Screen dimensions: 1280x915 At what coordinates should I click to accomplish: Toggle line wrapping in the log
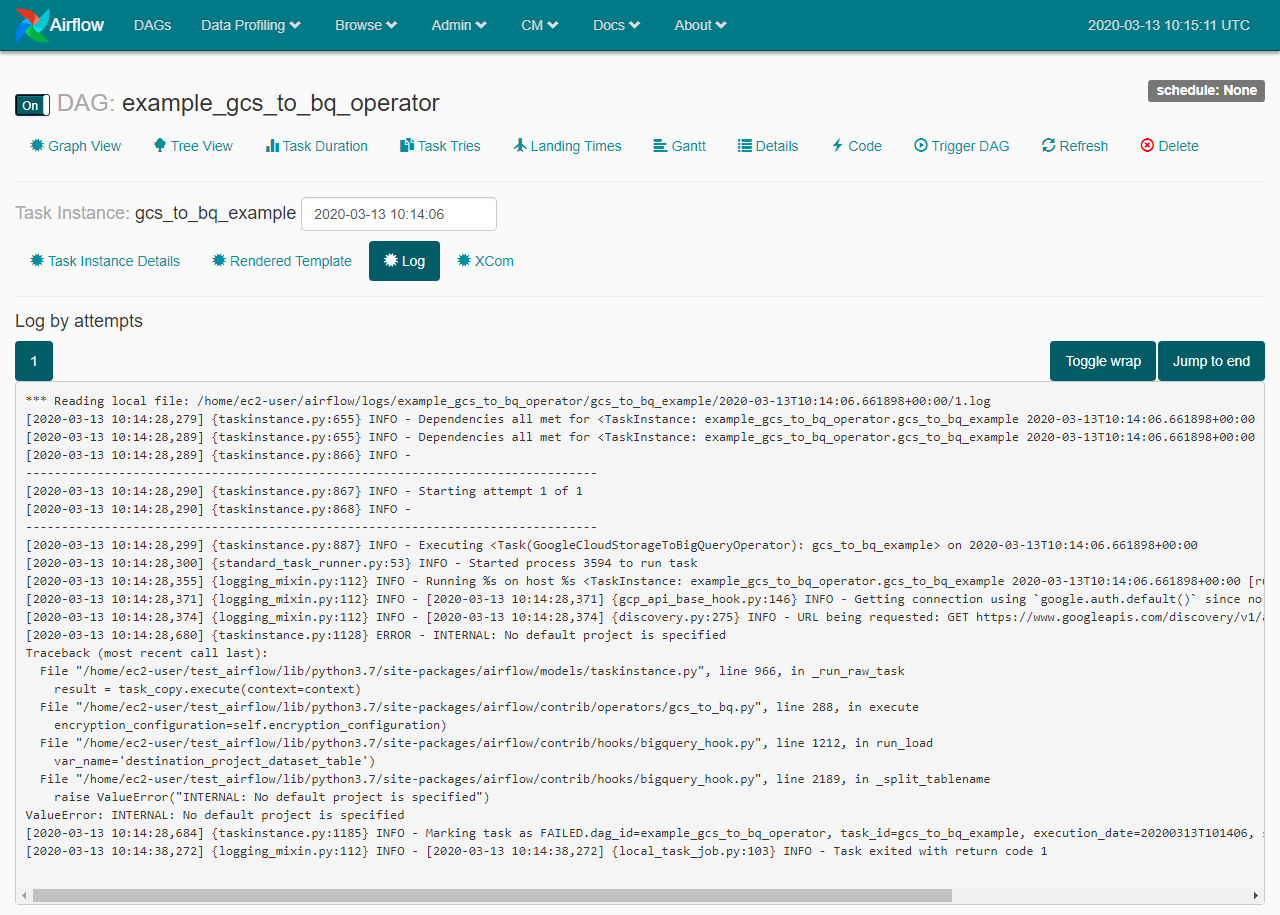[1102, 360]
